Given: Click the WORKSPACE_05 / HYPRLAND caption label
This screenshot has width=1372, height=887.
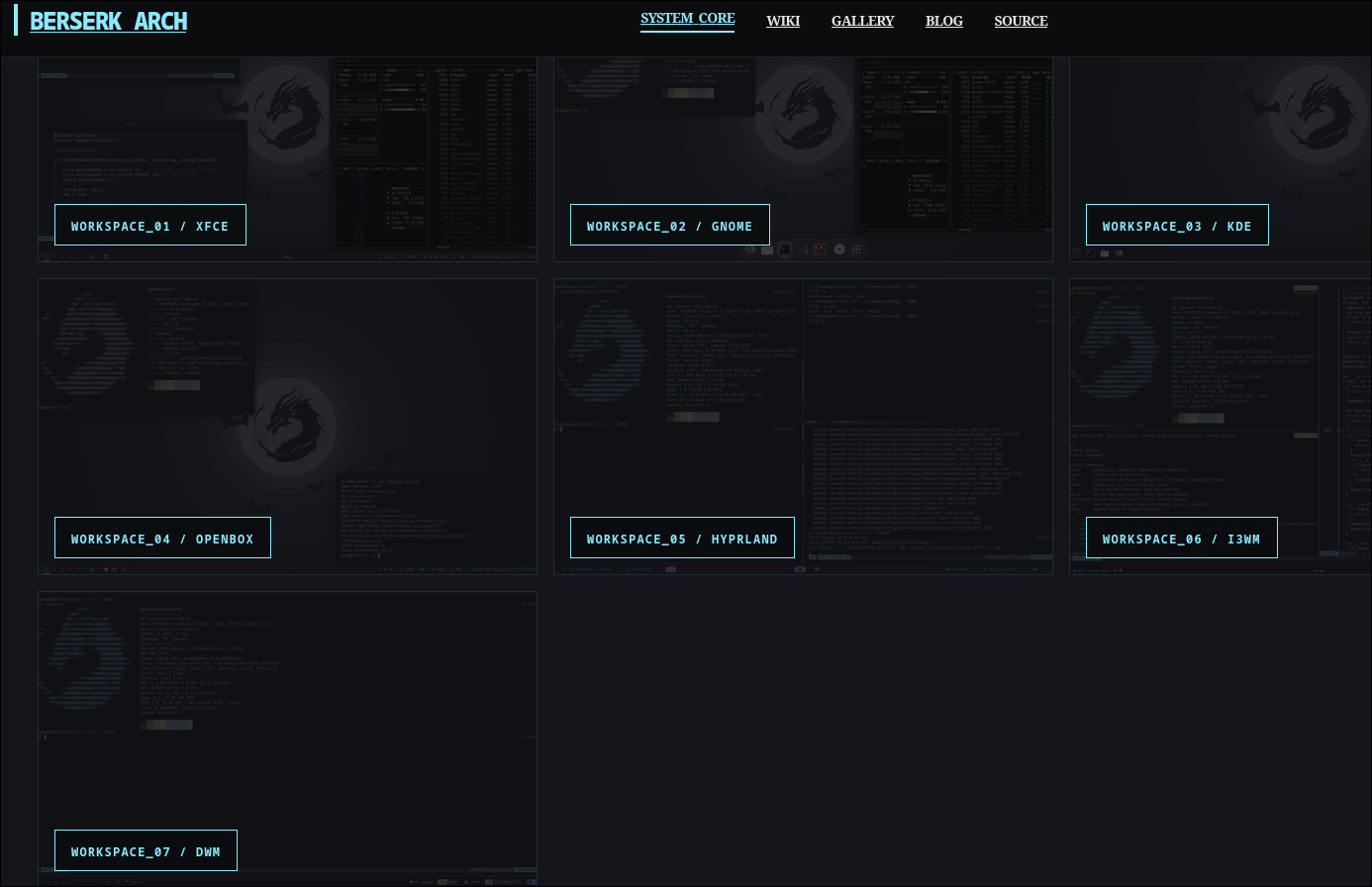Looking at the screenshot, I should coord(682,539).
